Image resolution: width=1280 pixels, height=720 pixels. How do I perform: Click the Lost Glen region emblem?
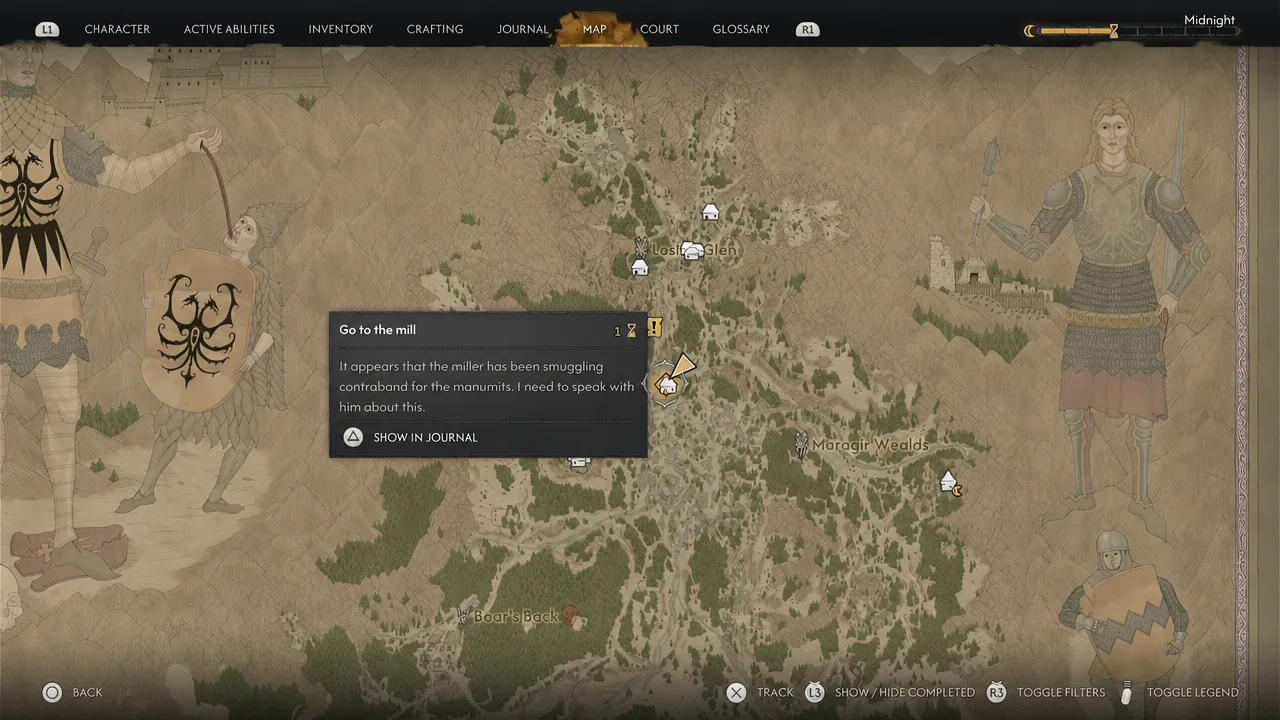(x=641, y=246)
